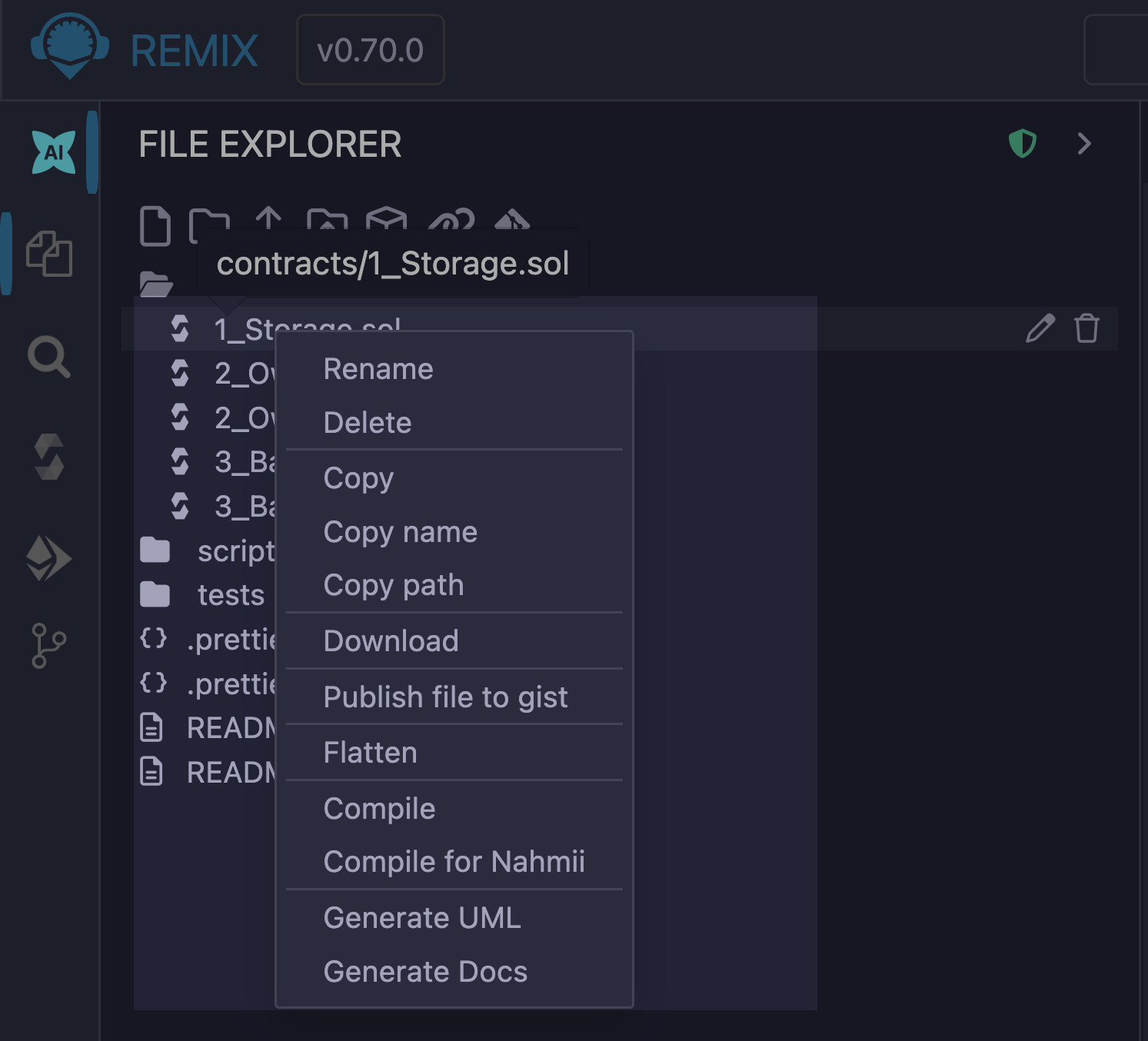The image size is (1148, 1041).
Task: Select the 1_Storage.sol file row
Action: click(x=619, y=328)
